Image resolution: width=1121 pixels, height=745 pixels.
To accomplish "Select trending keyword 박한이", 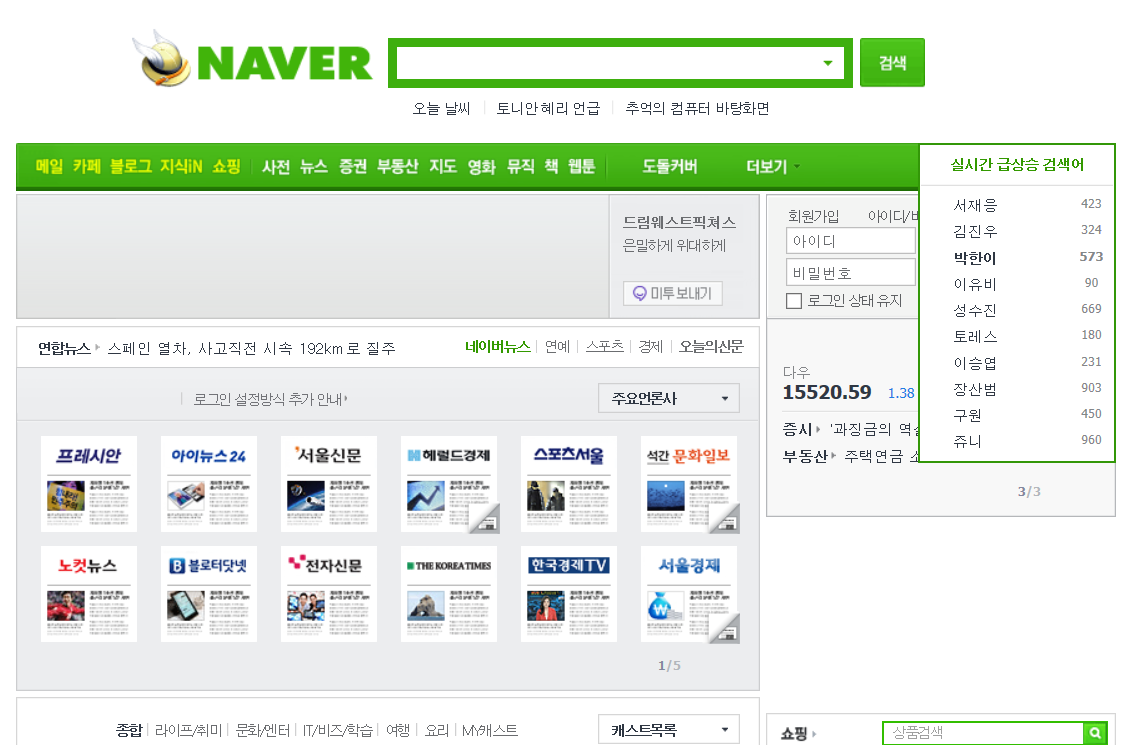I will (975, 257).
